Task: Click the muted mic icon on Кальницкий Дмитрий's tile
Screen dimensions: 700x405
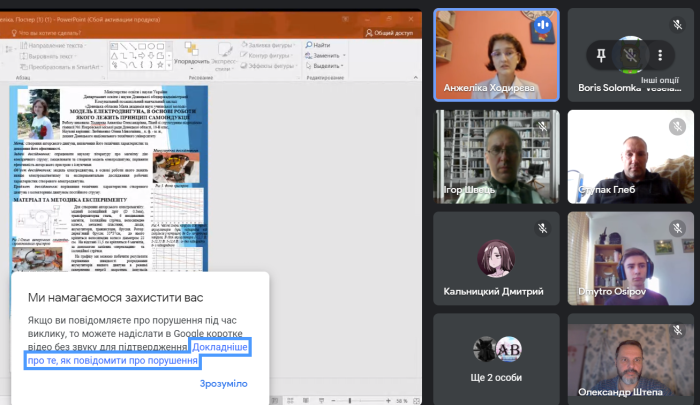Action: point(543,227)
